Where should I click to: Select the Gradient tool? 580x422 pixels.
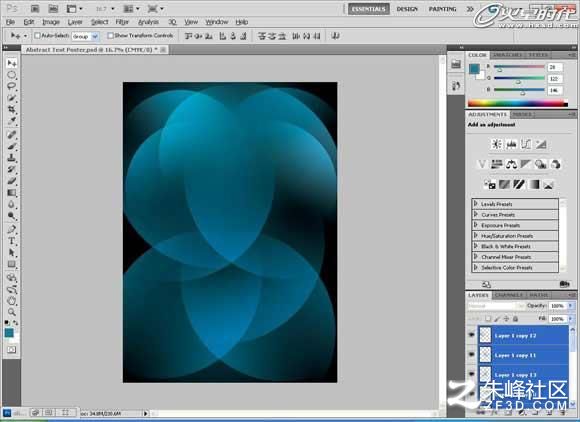pos(12,193)
